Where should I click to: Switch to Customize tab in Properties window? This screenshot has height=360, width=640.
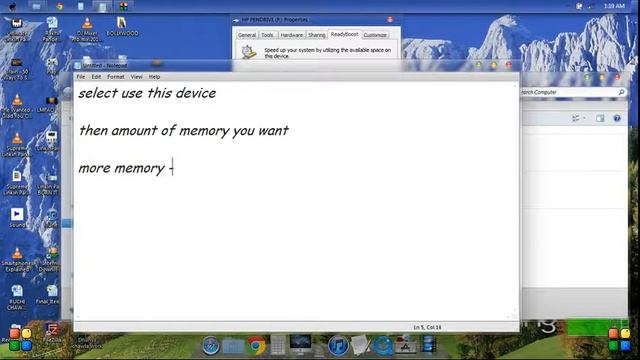(x=375, y=35)
